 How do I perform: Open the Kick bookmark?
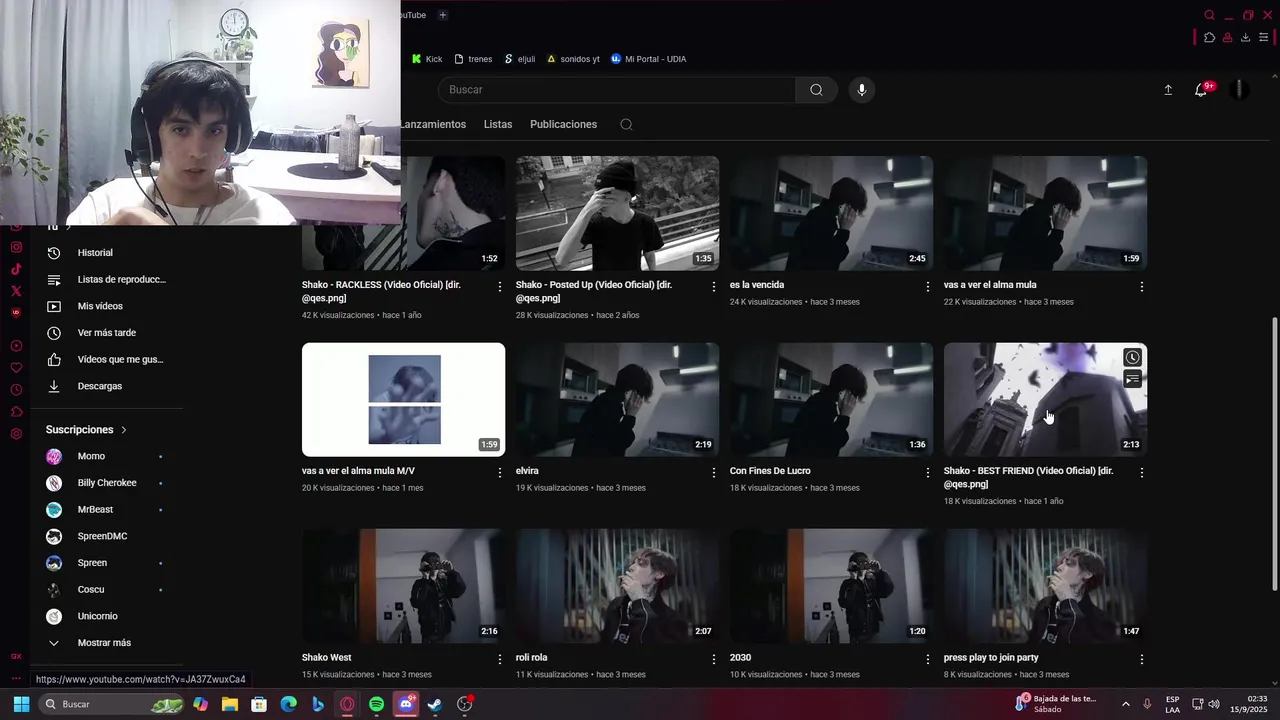click(x=427, y=59)
